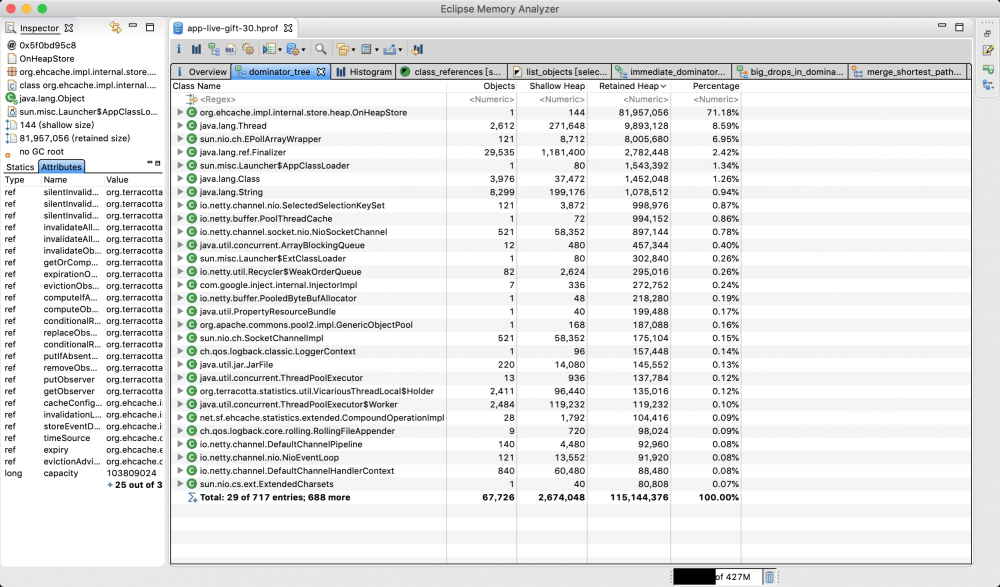Switch to the Histogram tab
Screen dimensions: 1000x587
(364, 72)
